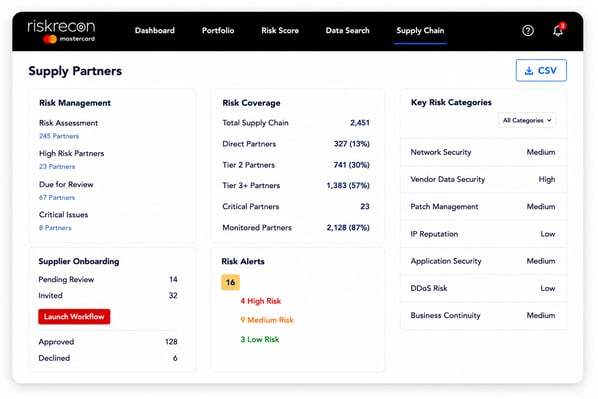Click the Total Supply Chain 2,451 value

point(360,123)
